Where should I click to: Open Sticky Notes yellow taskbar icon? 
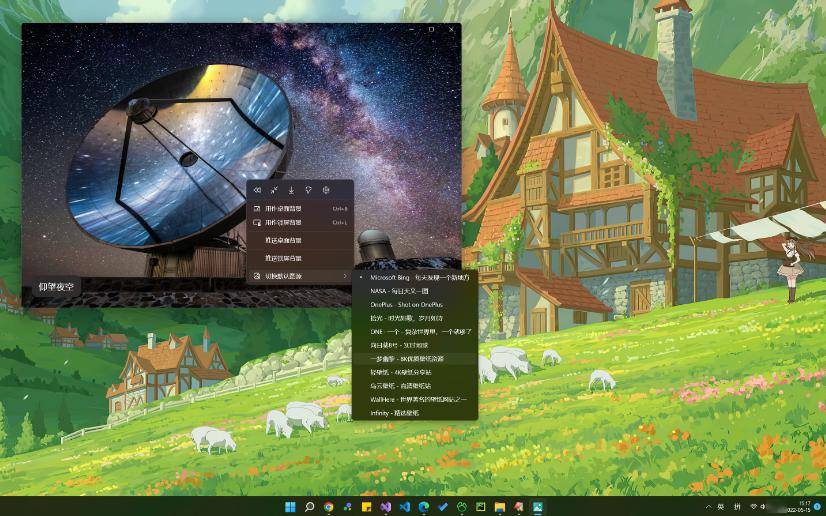click(366, 507)
